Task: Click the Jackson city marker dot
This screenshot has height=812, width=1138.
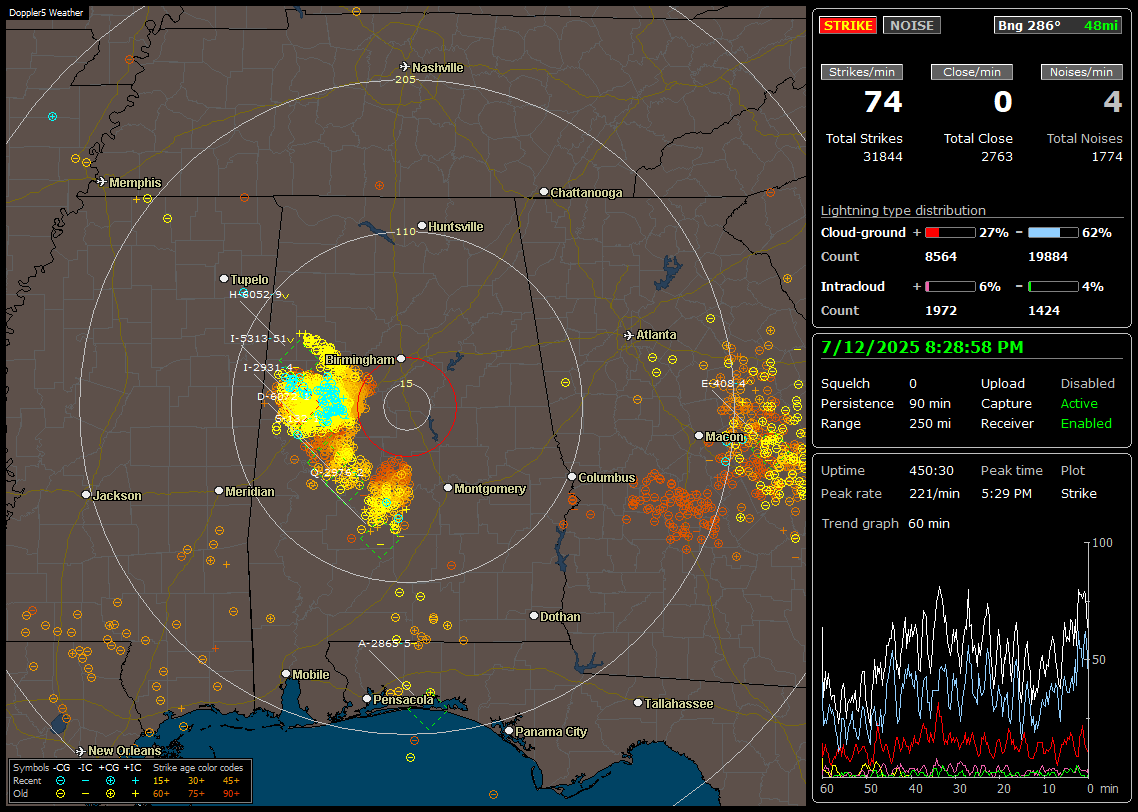Action: [x=86, y=495]
